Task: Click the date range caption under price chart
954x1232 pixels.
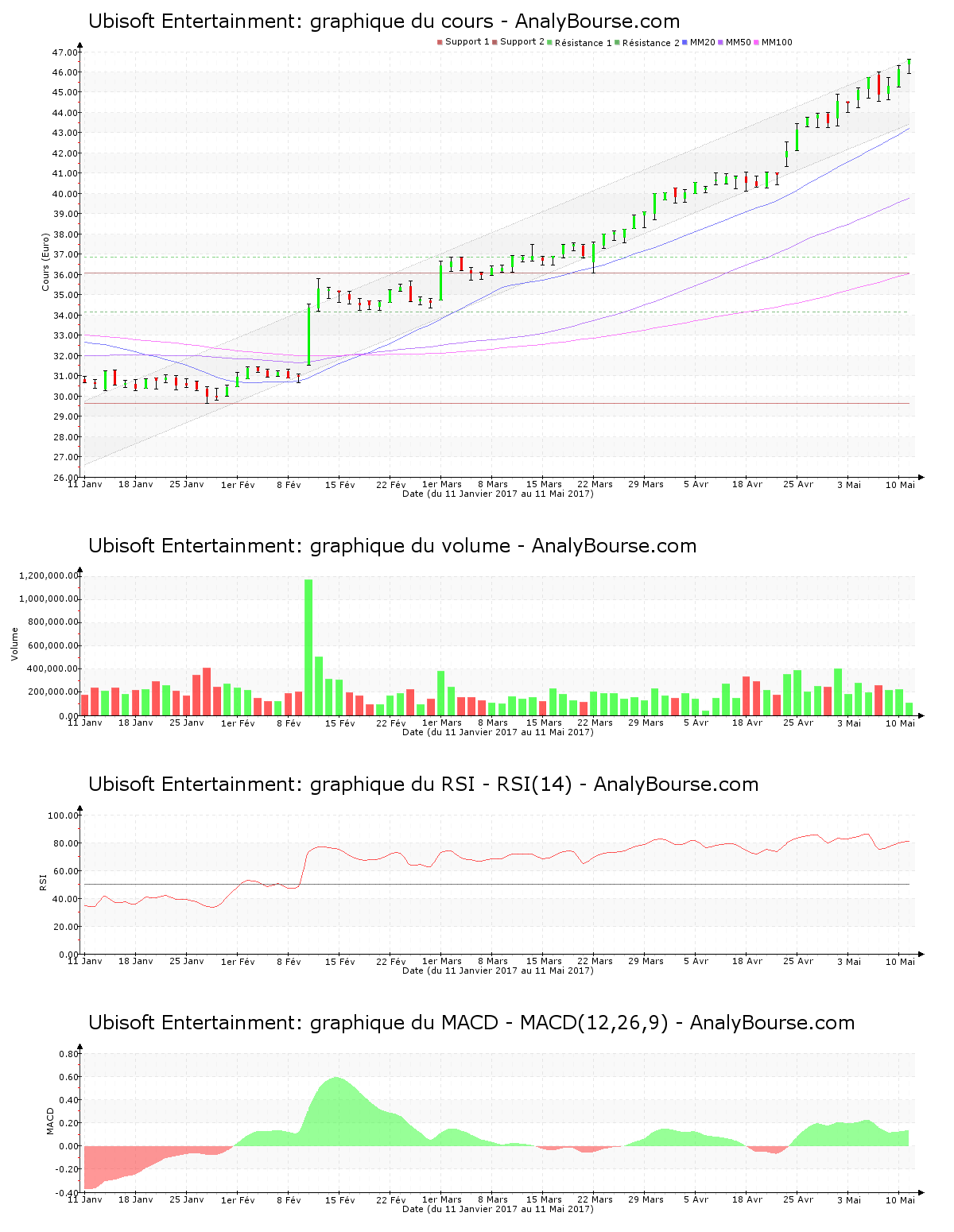Action: tap(498, 494)
